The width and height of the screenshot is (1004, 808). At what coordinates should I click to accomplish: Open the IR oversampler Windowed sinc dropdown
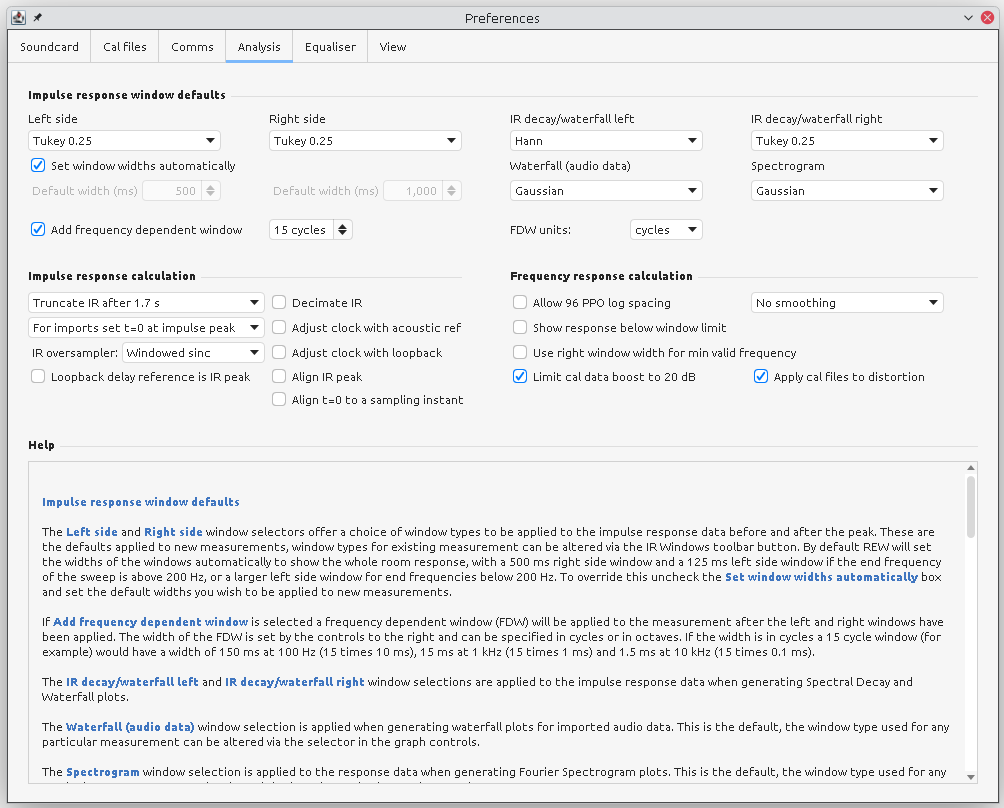tap(193, 353)
